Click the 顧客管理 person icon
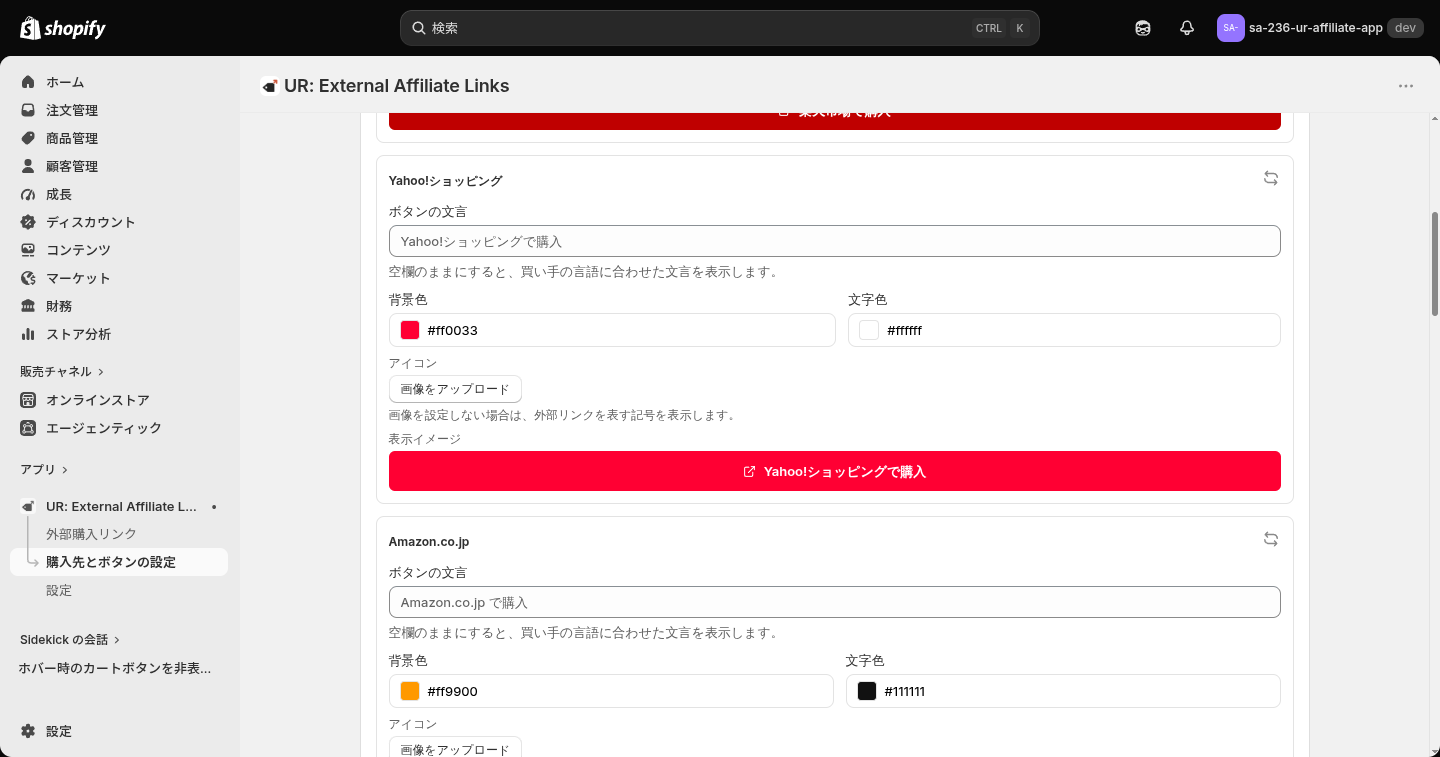The image size is (1440, 757). pos(28,166)
